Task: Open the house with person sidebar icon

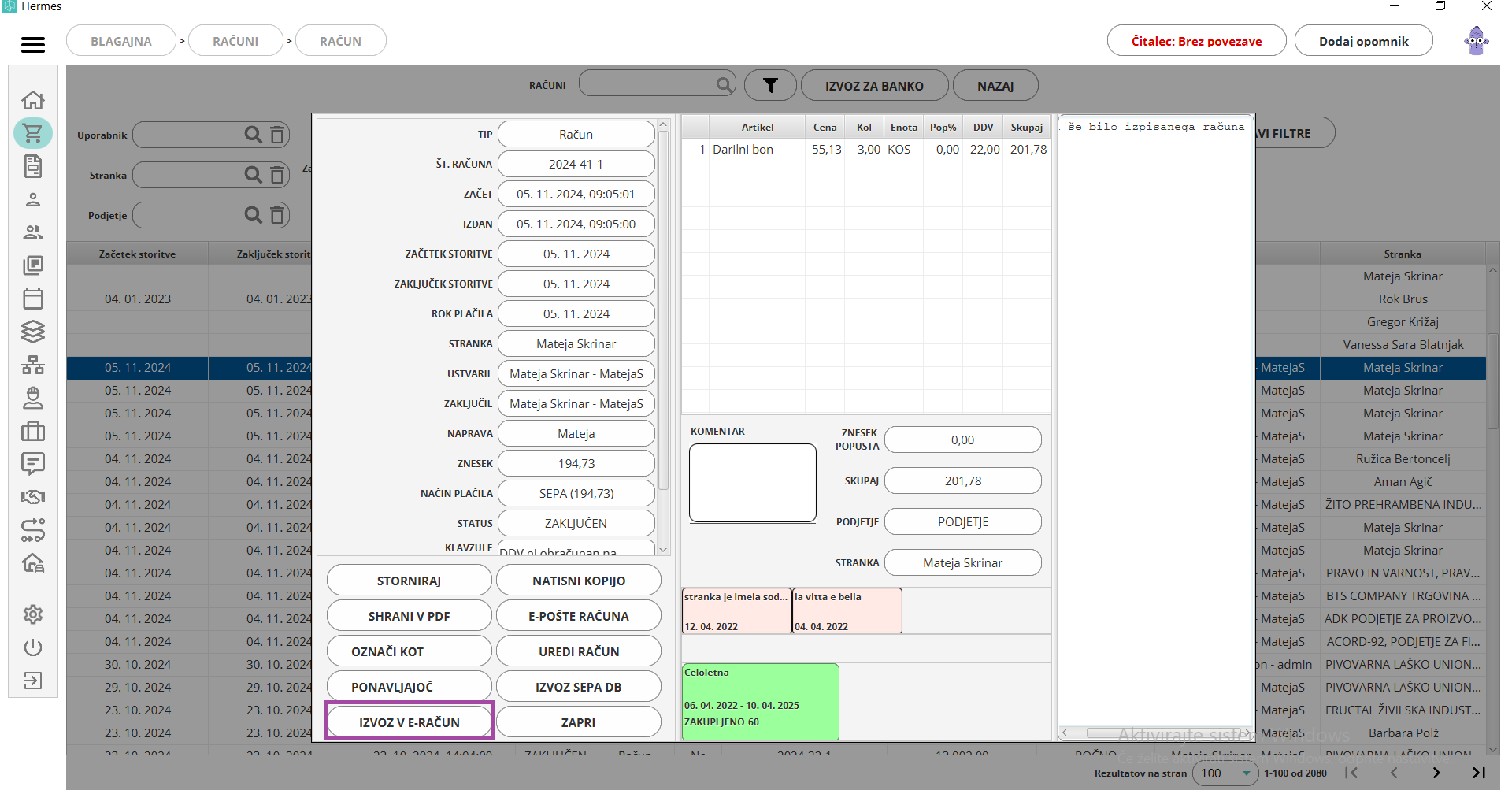Action: pos(33,563)
